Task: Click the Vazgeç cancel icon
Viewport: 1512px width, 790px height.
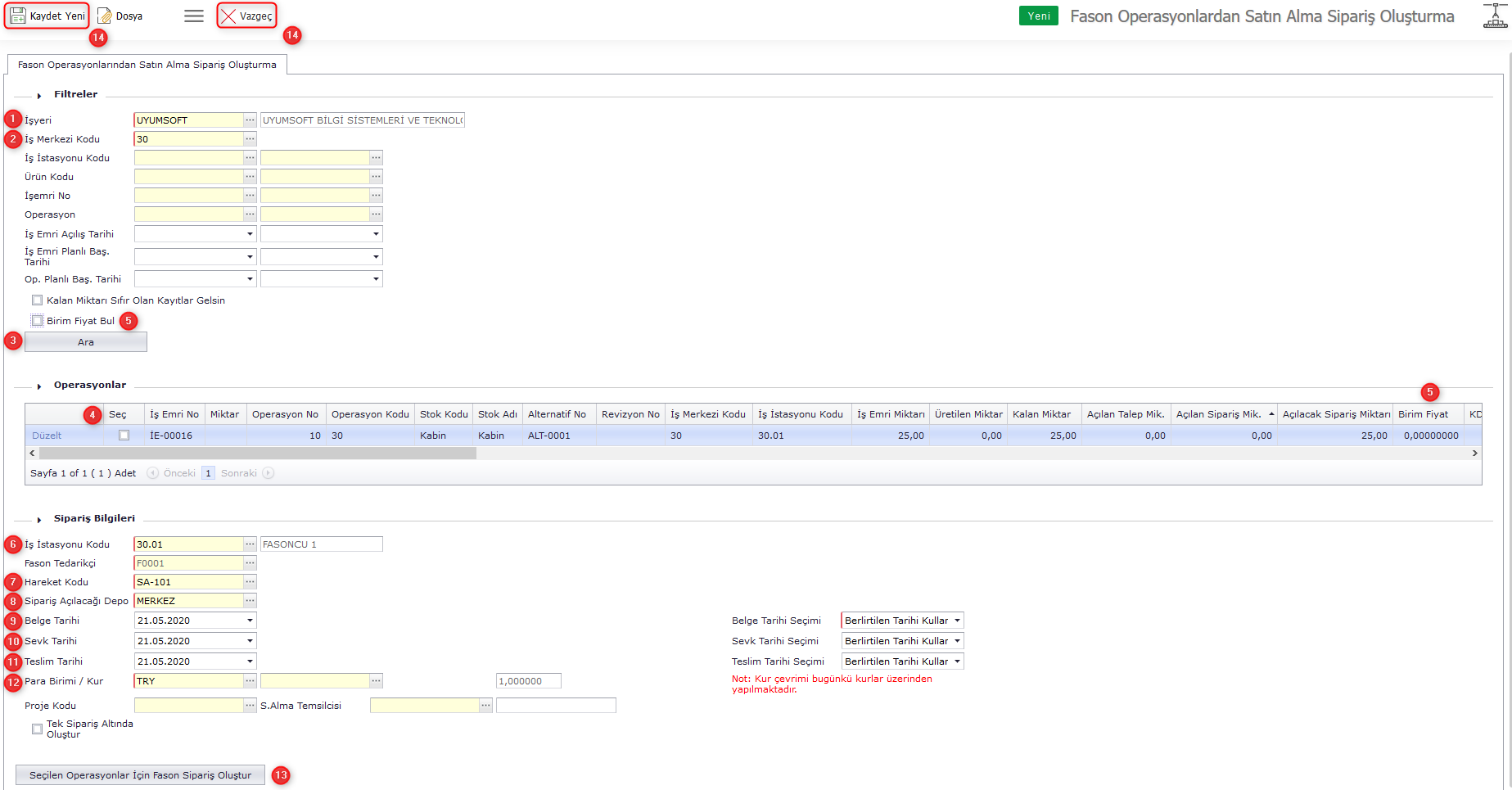Action: coord(228,16)
